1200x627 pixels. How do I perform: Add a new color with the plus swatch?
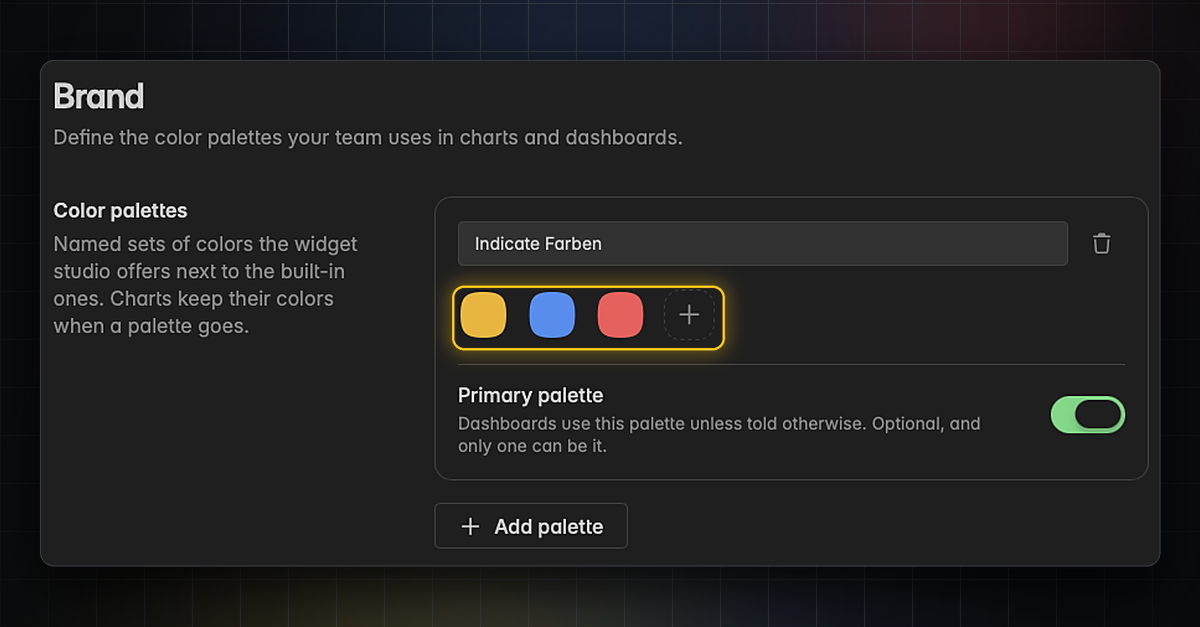tap(689, 315)
